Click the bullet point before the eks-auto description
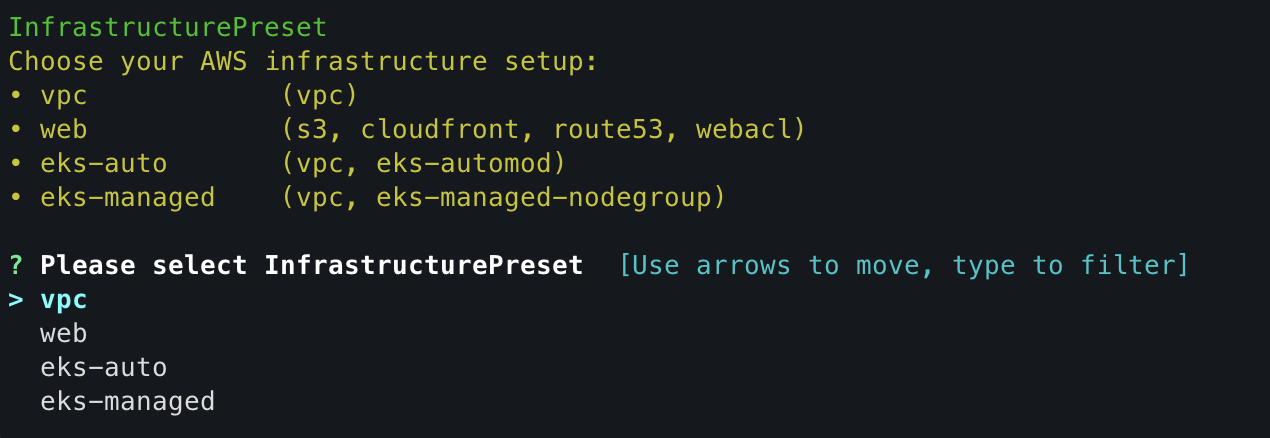 click(16, 163)
